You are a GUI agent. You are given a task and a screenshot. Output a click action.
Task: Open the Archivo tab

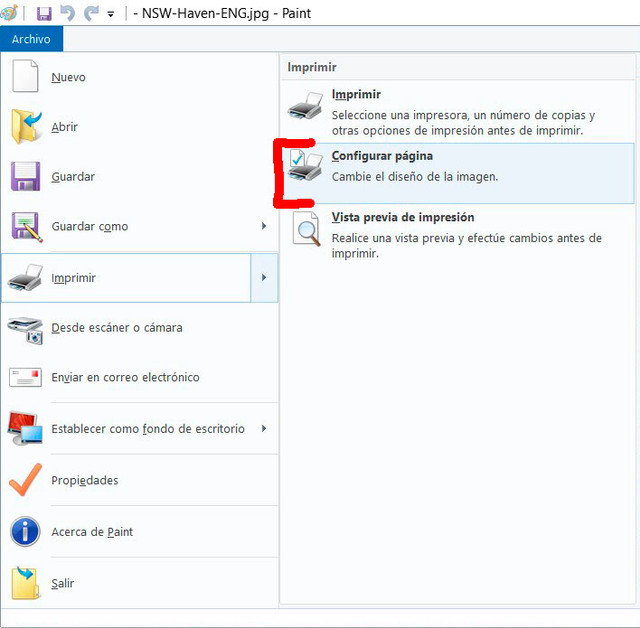tap(31, 39)
